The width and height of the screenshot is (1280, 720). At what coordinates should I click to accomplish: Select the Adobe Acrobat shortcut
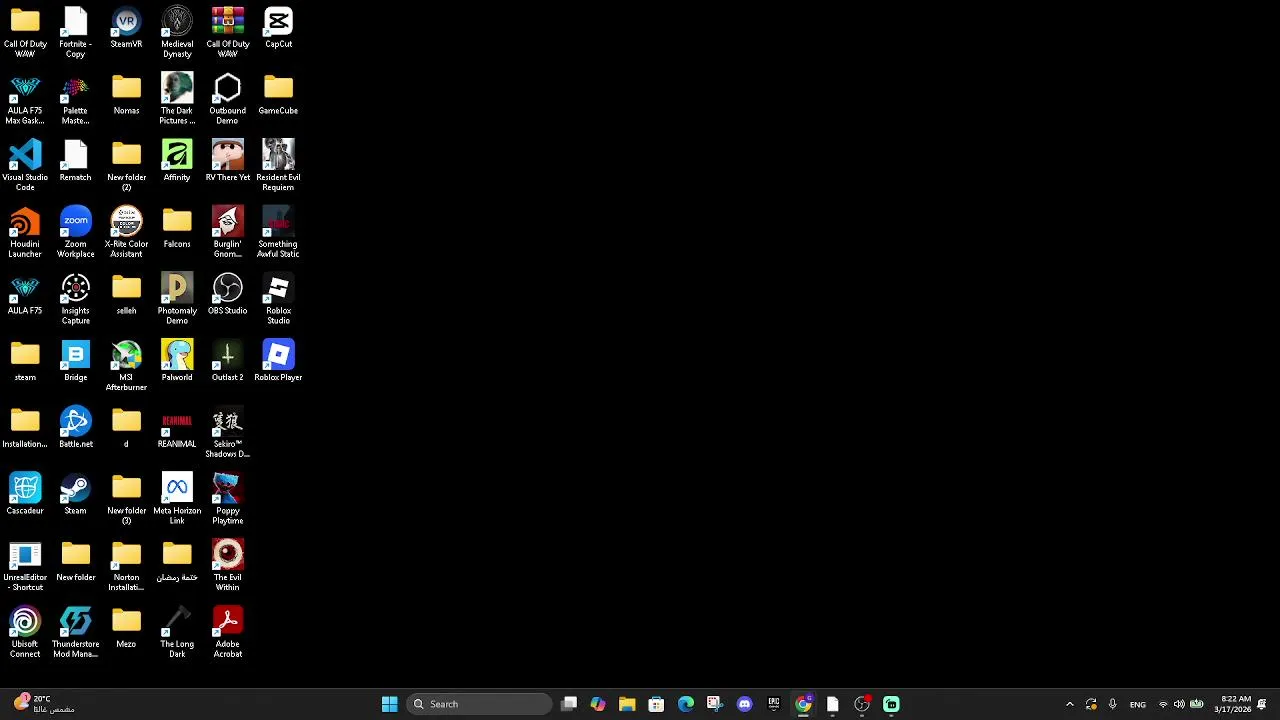(227, 633)
